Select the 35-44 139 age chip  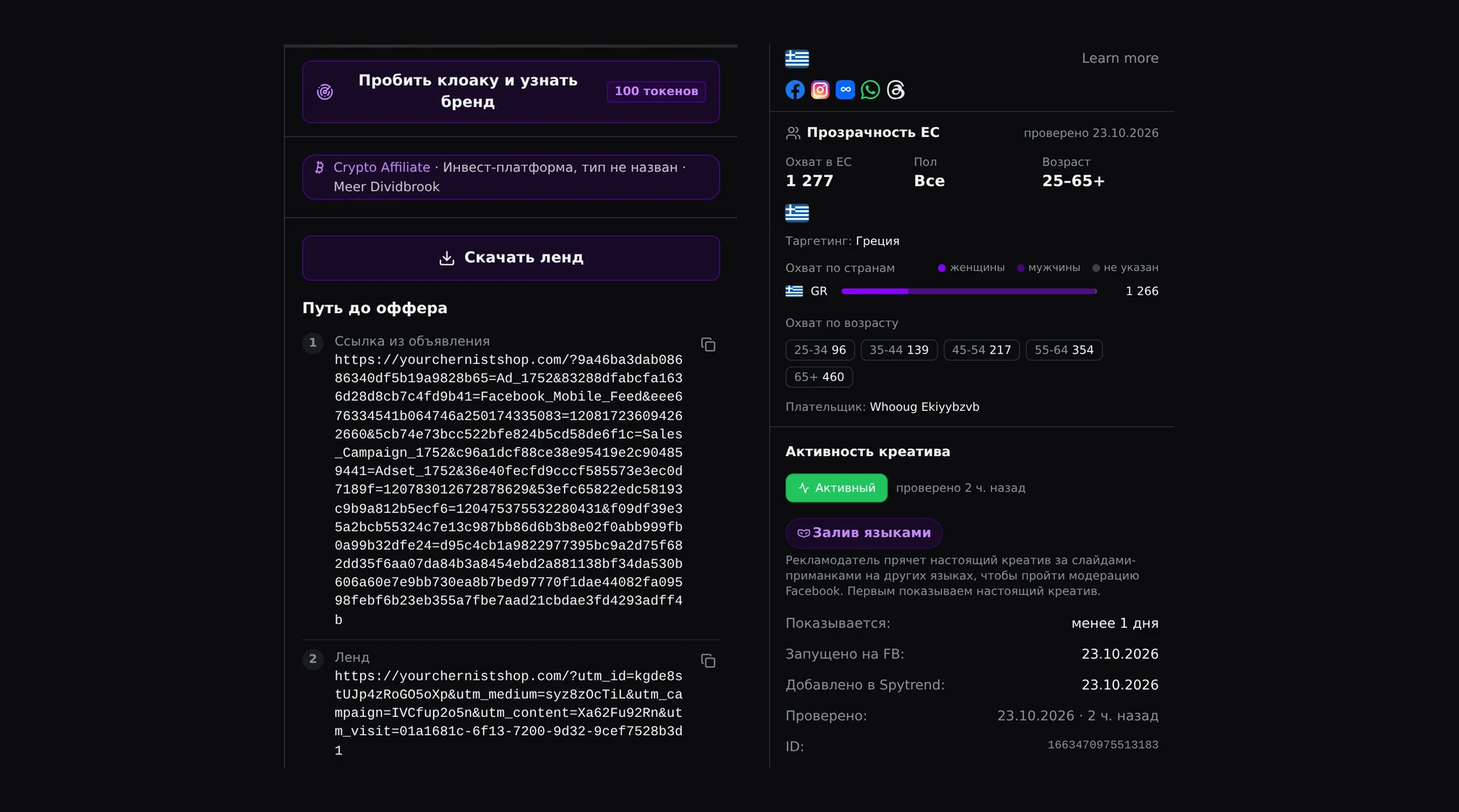[x=898, y=350]
